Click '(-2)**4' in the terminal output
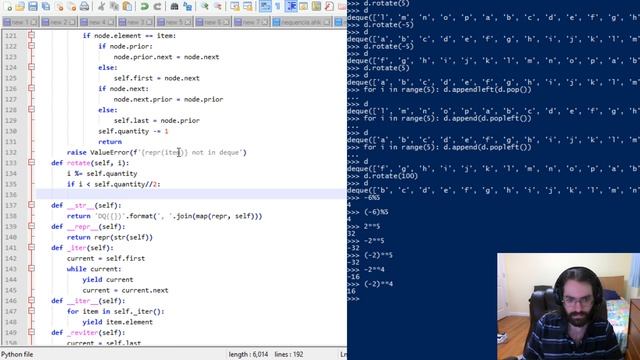Screen dimensions: 640x360 pyautogui.click(x=378, y=284)
